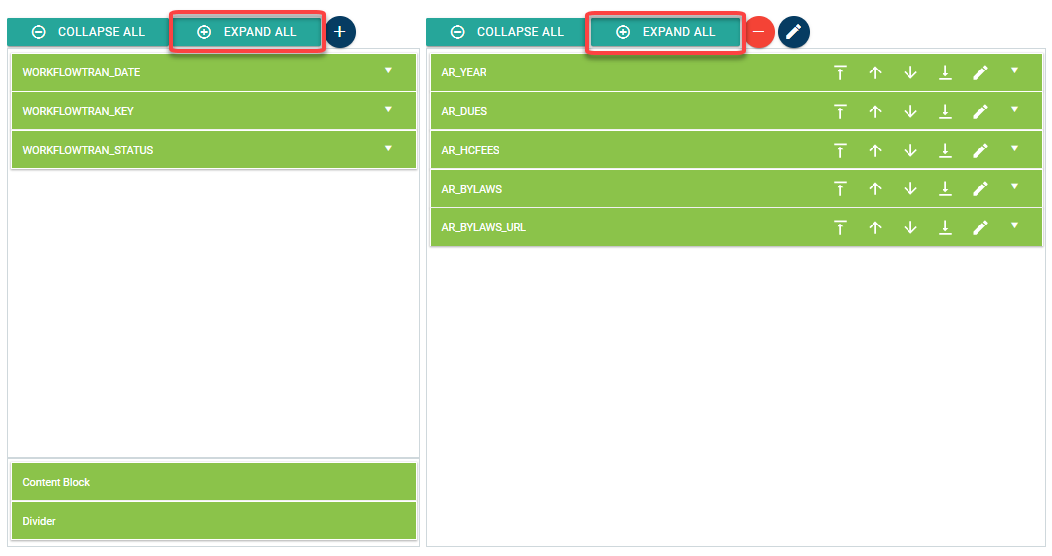Screen dimensions: 1052x556
Task: Expand the AR_HCFEES dropdown arrow
Action: point(1014,149)
